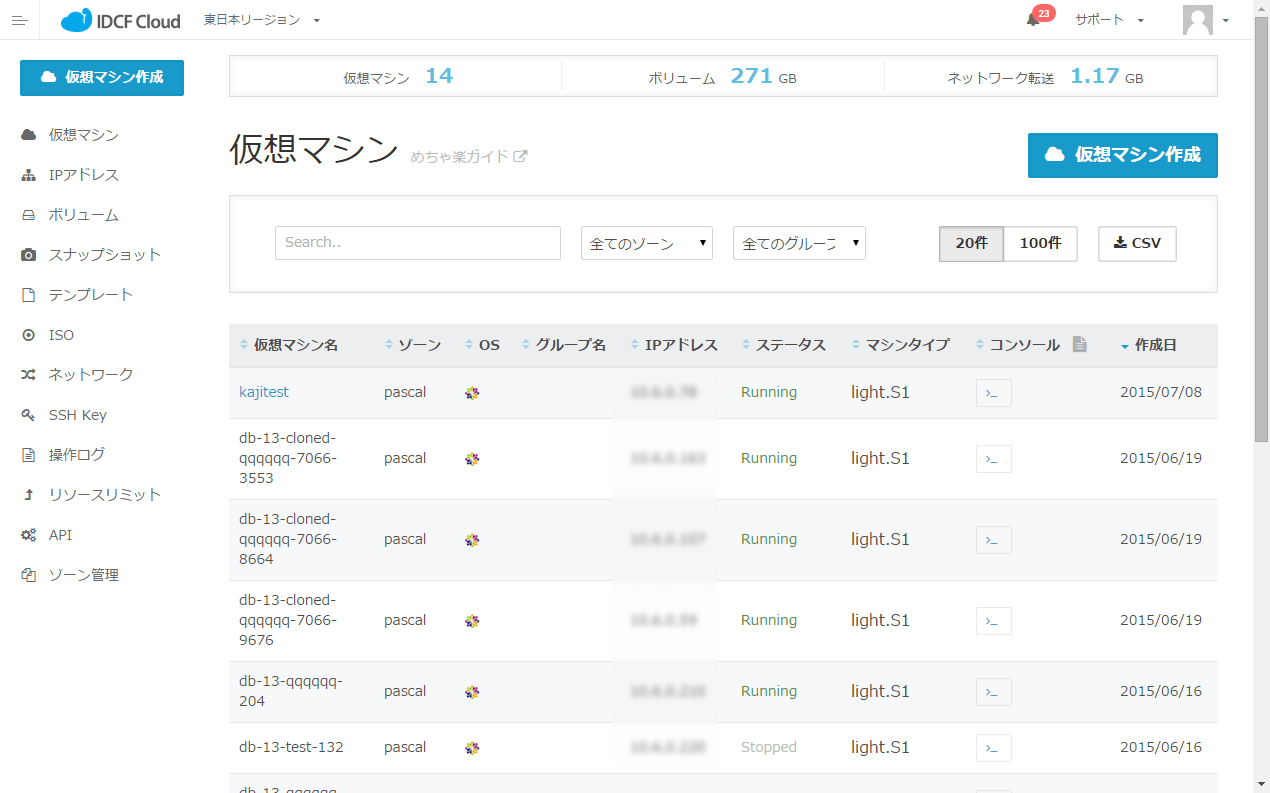
Task: Open console for kajitest machine
Action: (993, 393)
